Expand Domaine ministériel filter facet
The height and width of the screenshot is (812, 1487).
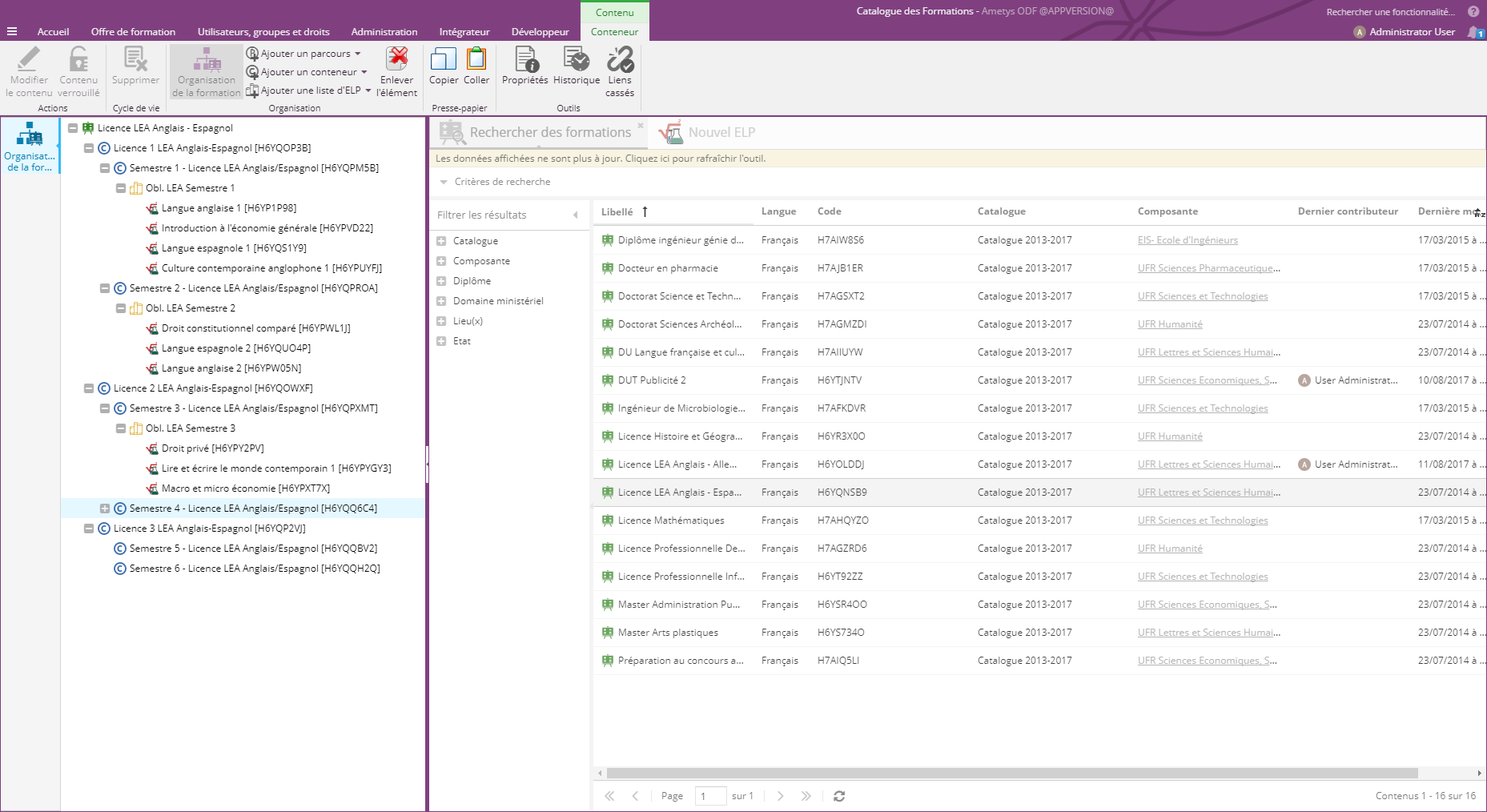[441, 301]
